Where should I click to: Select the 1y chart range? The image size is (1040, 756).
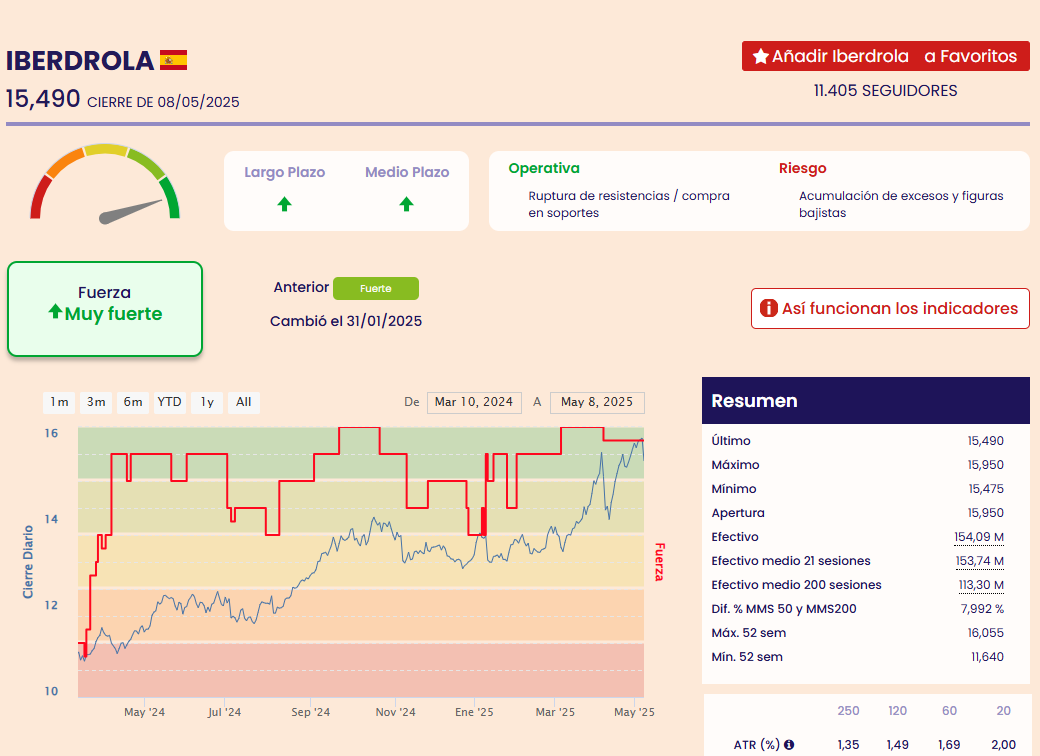[207, 402]
